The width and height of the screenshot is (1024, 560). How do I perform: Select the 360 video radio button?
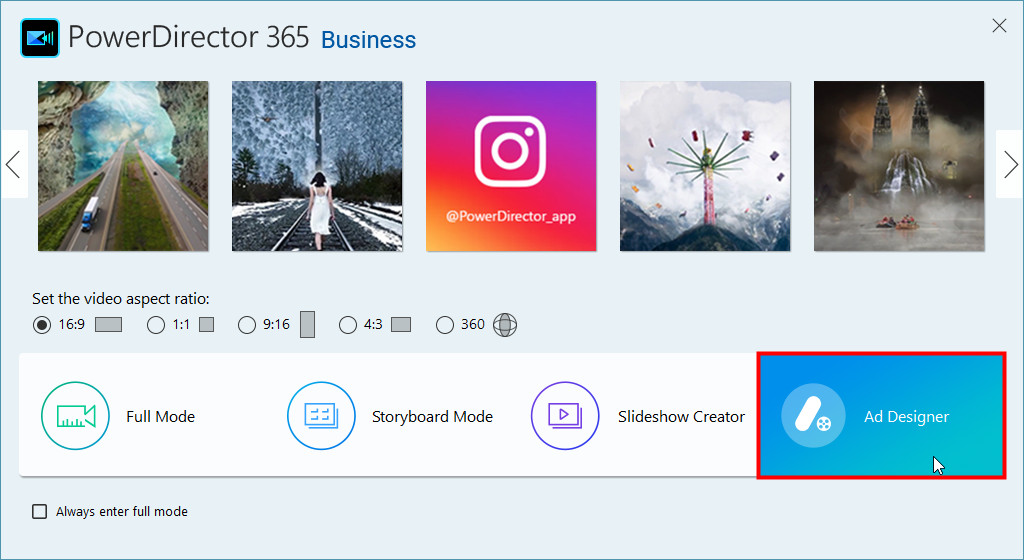pyautogui.click(x=445, y=325)
